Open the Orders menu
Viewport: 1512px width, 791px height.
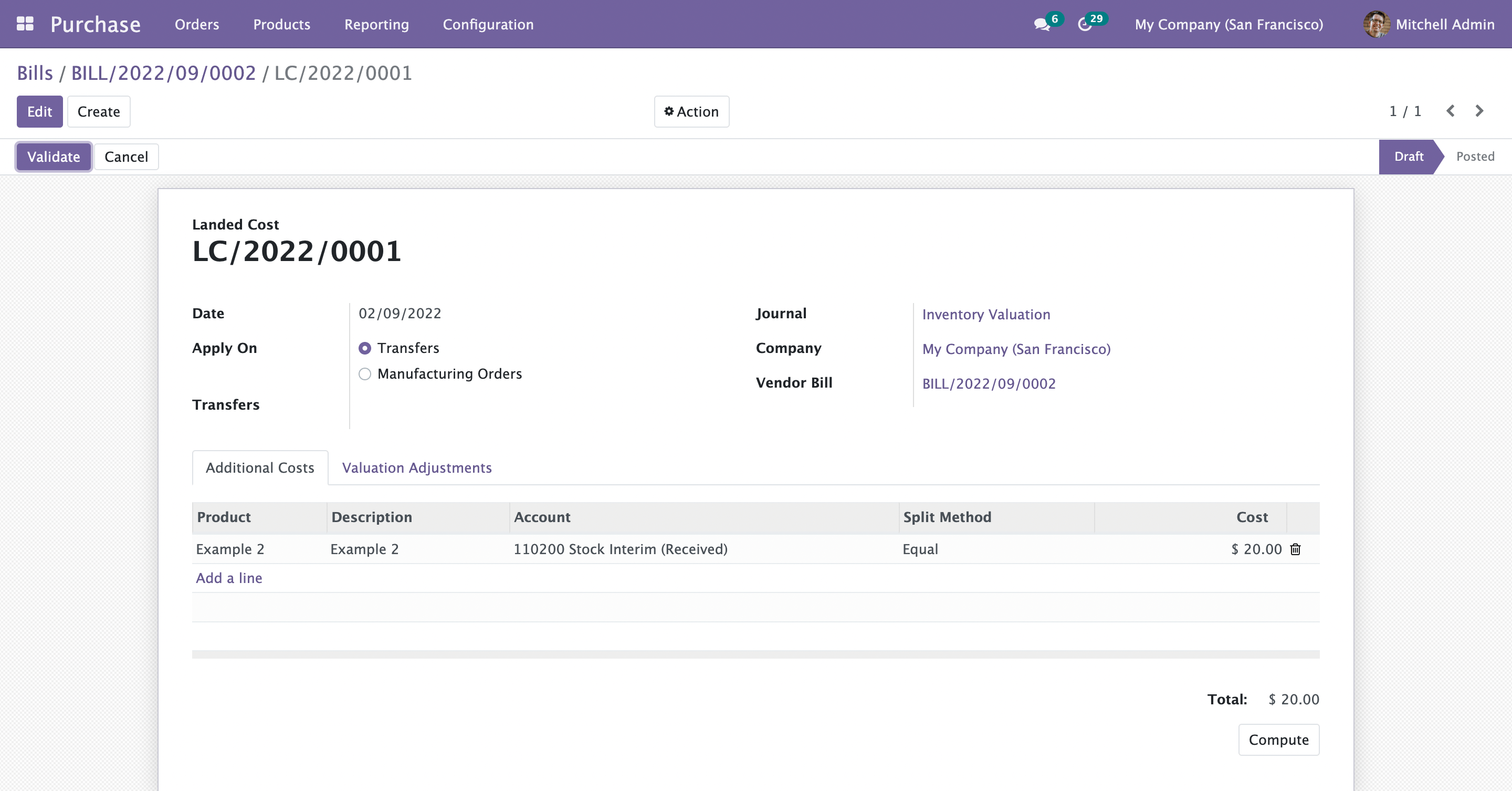click(197, 24)
